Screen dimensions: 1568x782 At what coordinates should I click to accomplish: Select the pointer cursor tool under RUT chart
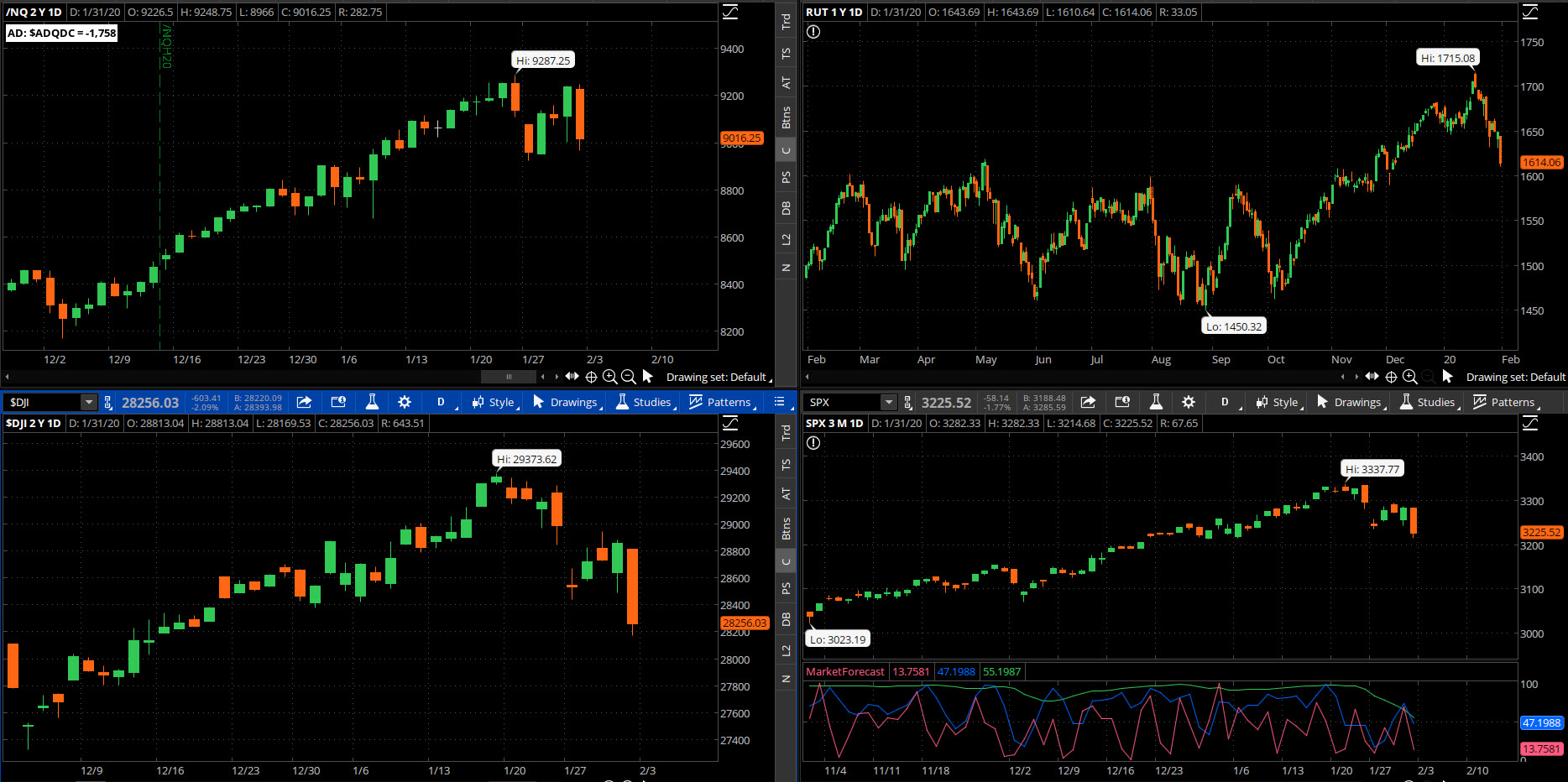[1447, 376]
